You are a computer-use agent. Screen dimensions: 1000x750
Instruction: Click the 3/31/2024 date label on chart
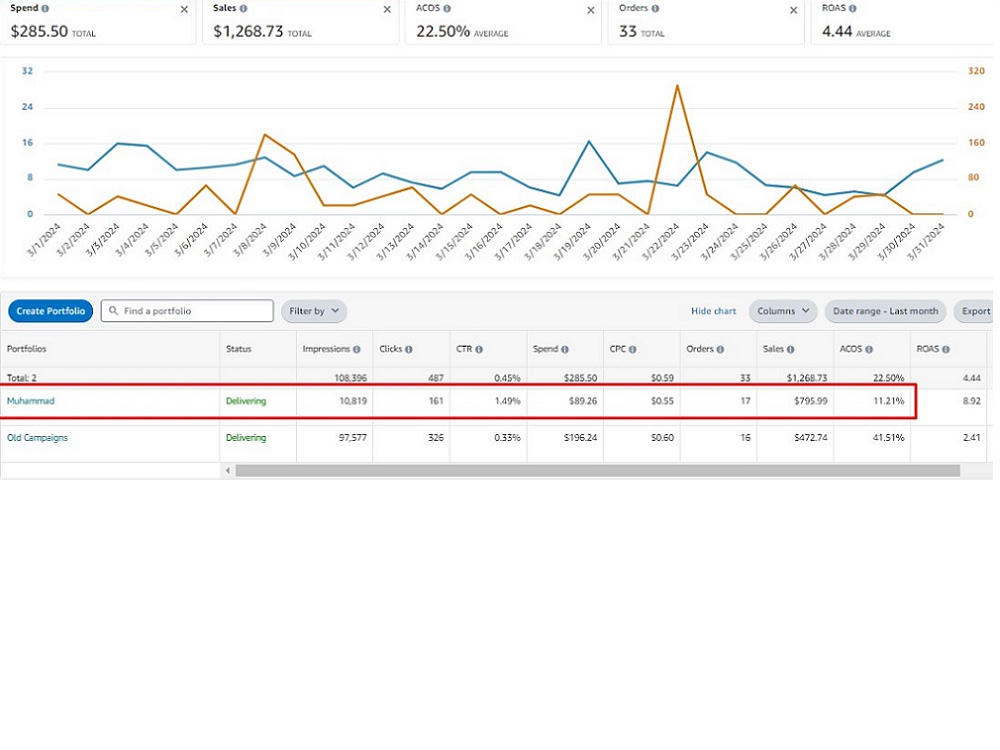925,242
